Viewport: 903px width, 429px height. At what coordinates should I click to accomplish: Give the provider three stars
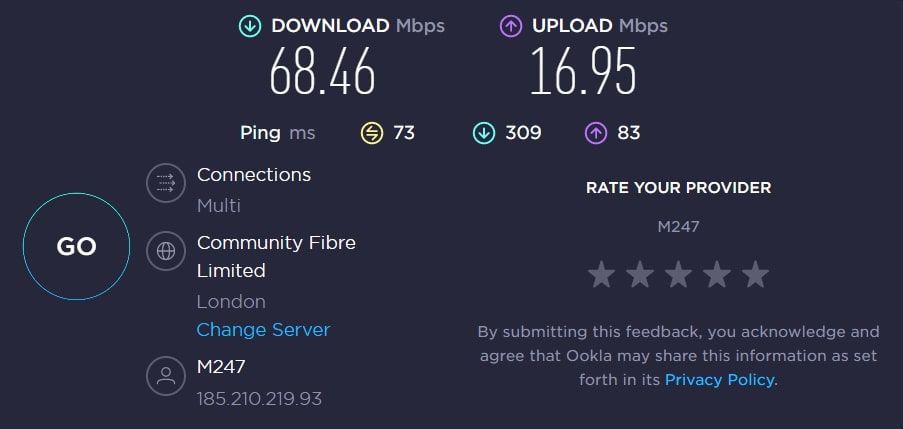(678, 274)
